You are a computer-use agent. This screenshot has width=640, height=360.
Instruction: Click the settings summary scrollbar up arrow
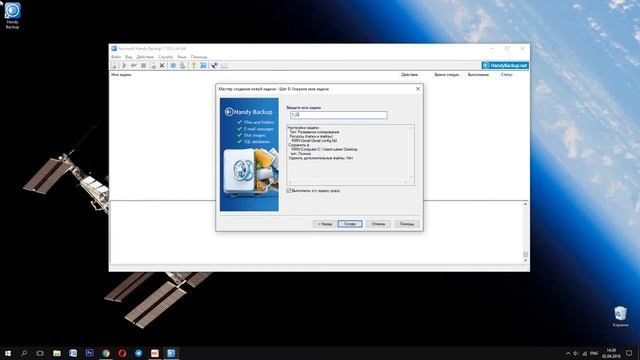[411, 128]
